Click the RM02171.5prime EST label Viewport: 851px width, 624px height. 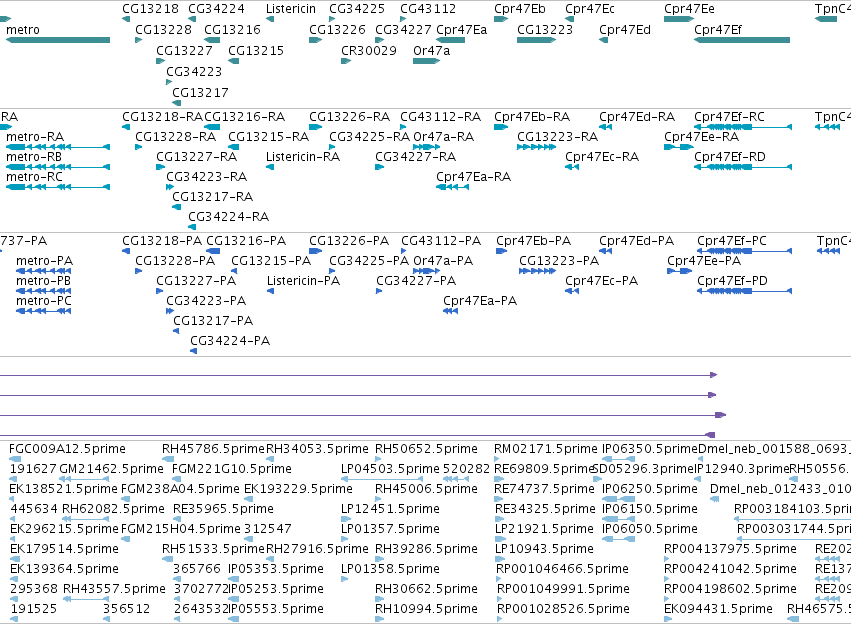pyautogui.click(x=546, y=449)
